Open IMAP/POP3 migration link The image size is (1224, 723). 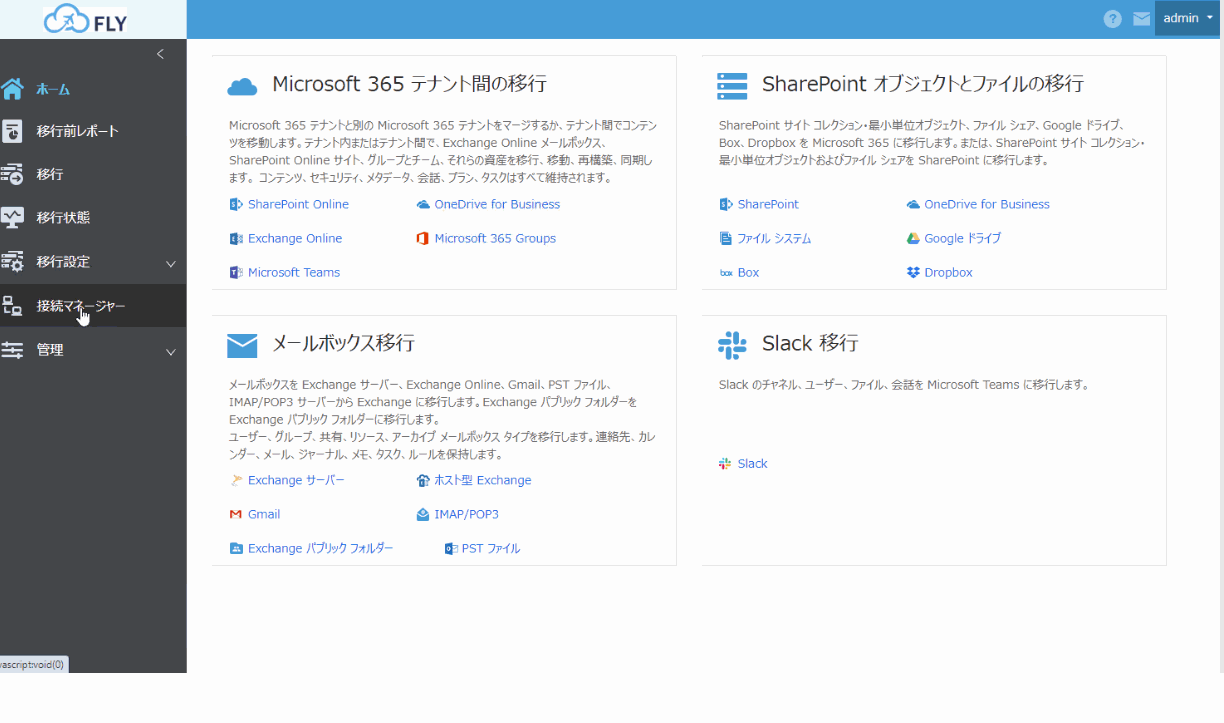point(466,514)
